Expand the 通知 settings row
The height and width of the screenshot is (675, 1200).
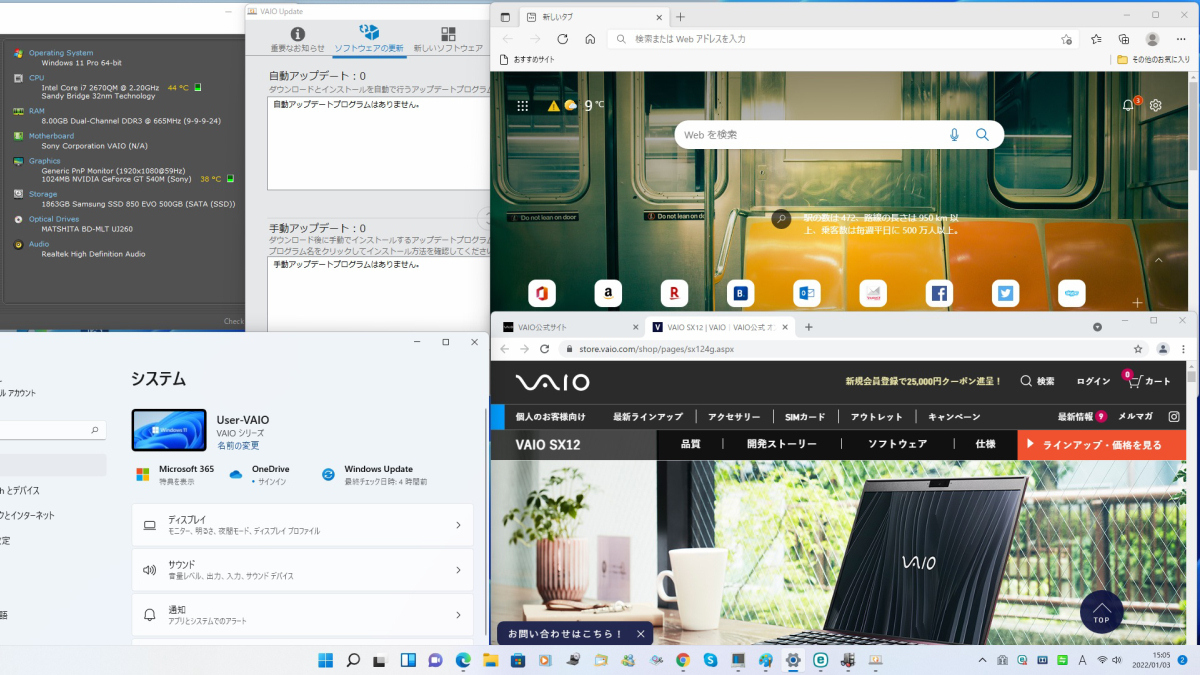pos(302,615)
